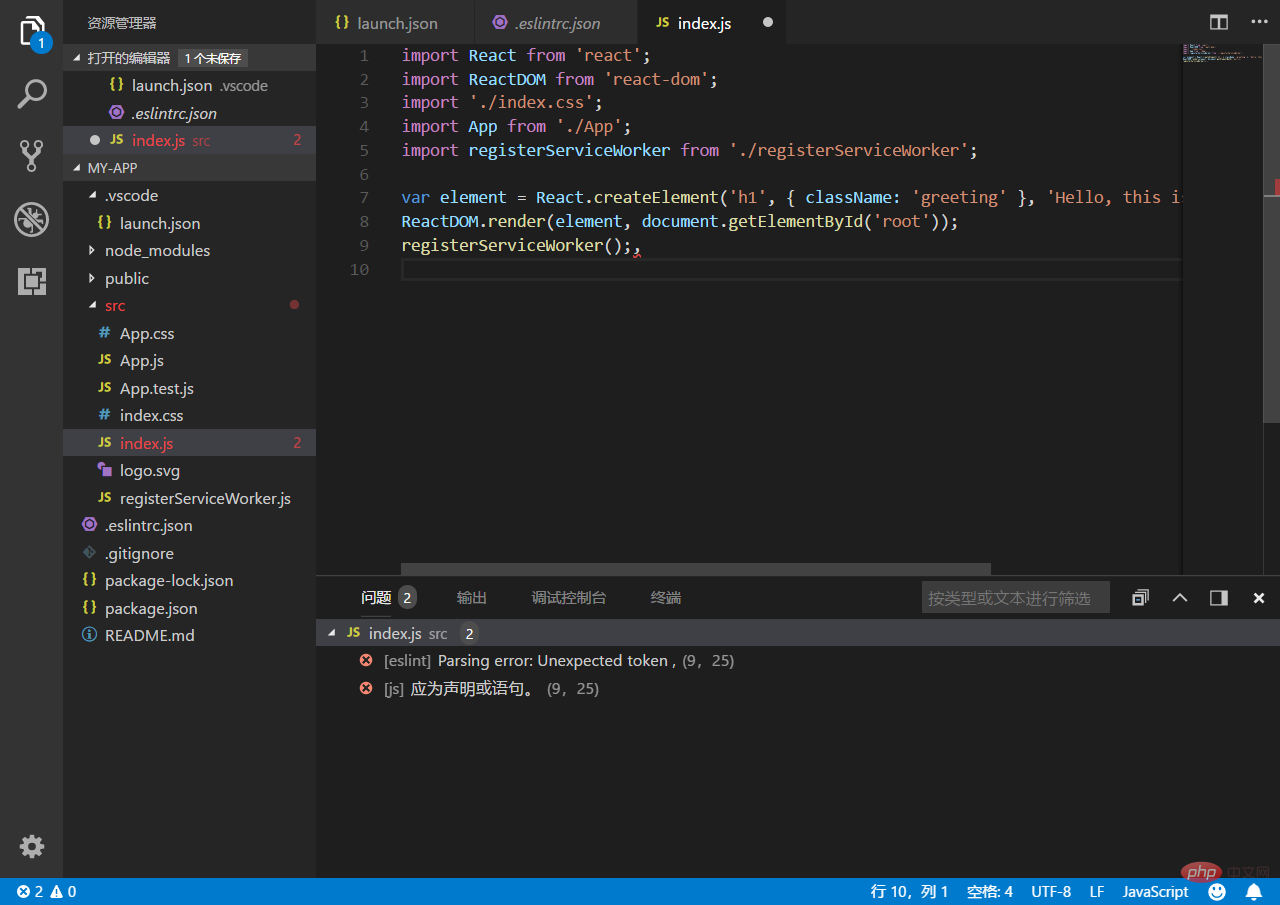This screenshot has height=905, width=1280.
Task: Select the index.js editor tab
Action: [x=711, y=22]
